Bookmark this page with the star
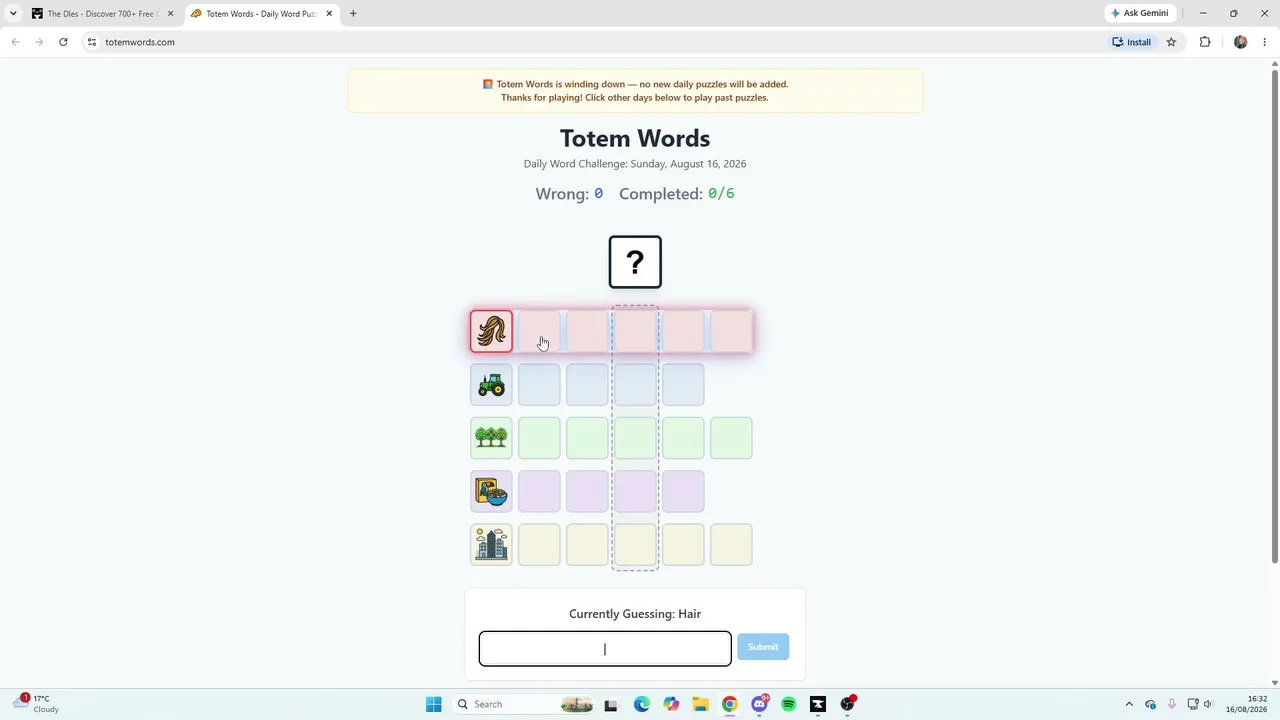Viewport: 1280px width, 720px height. coord(1171,42)
